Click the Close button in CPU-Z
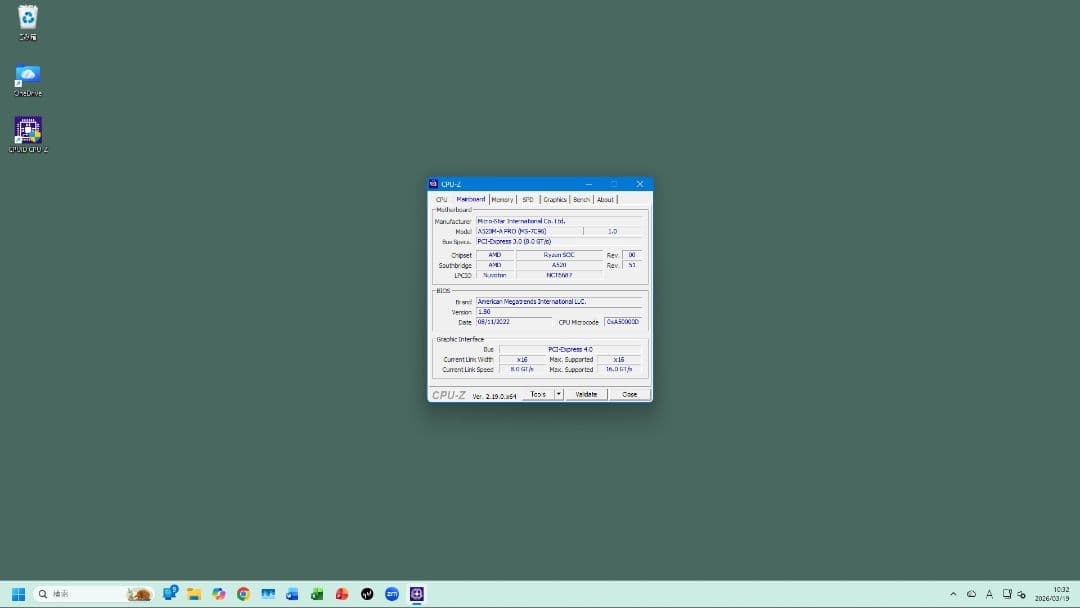This screenshot has height=608, width=1080. [x=630, y=395]
